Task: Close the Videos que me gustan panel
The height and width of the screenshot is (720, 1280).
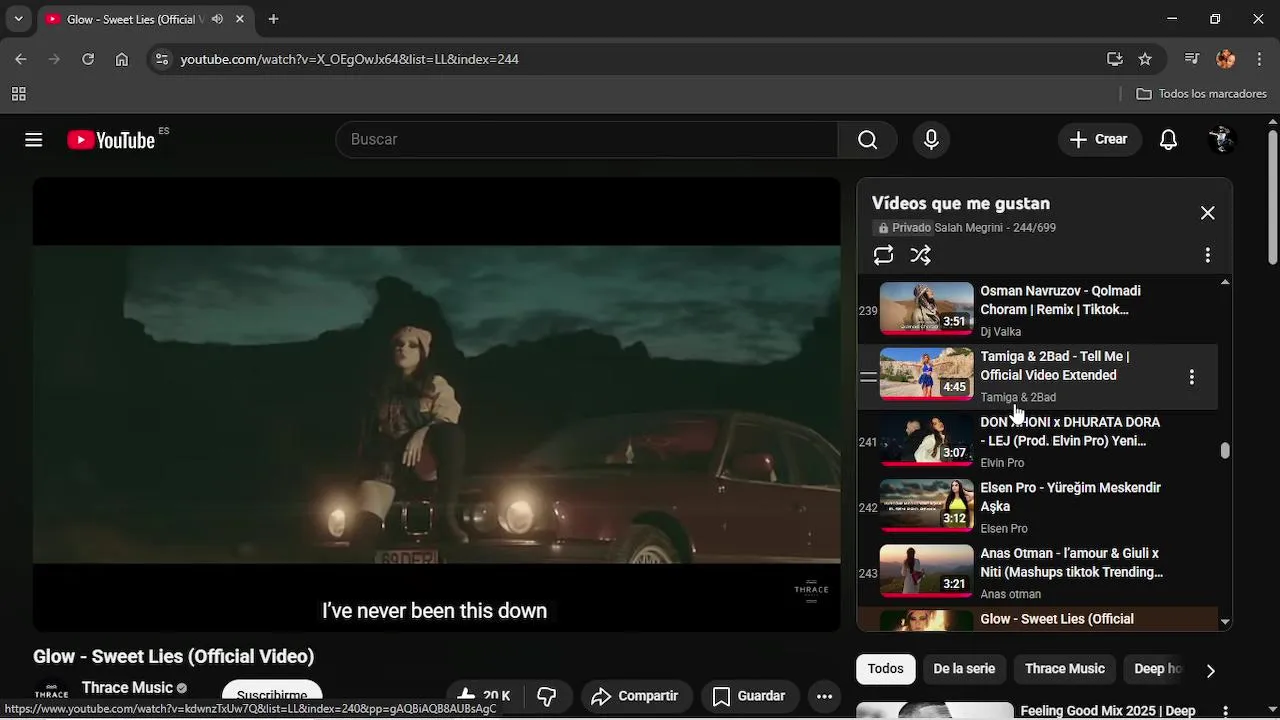Action: click(x=1208, y=213)
